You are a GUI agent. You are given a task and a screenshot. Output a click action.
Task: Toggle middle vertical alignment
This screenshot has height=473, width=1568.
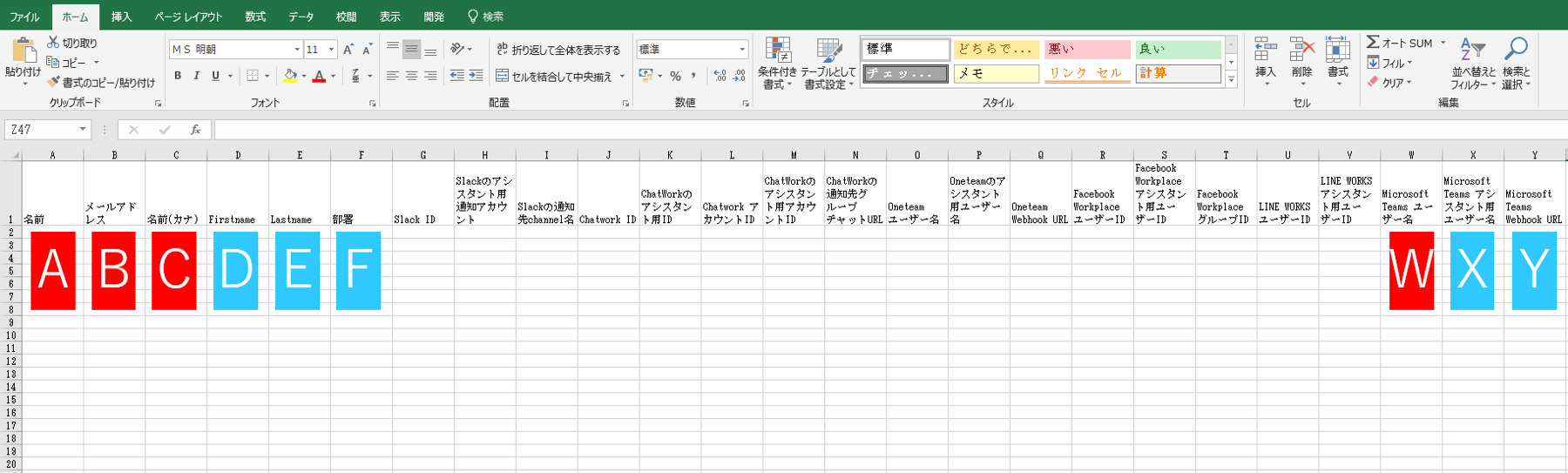(x=411, y=50)
